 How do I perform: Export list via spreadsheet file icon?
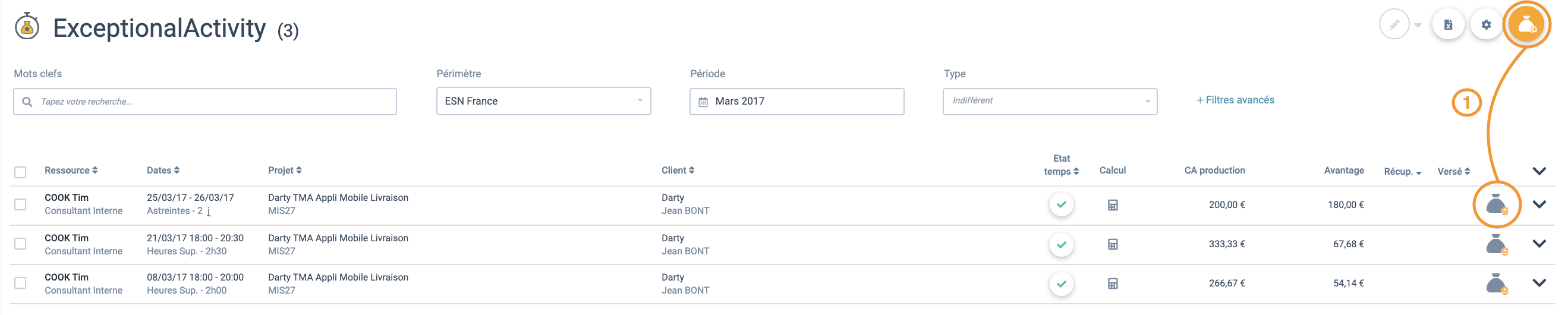click(1448, 25)
